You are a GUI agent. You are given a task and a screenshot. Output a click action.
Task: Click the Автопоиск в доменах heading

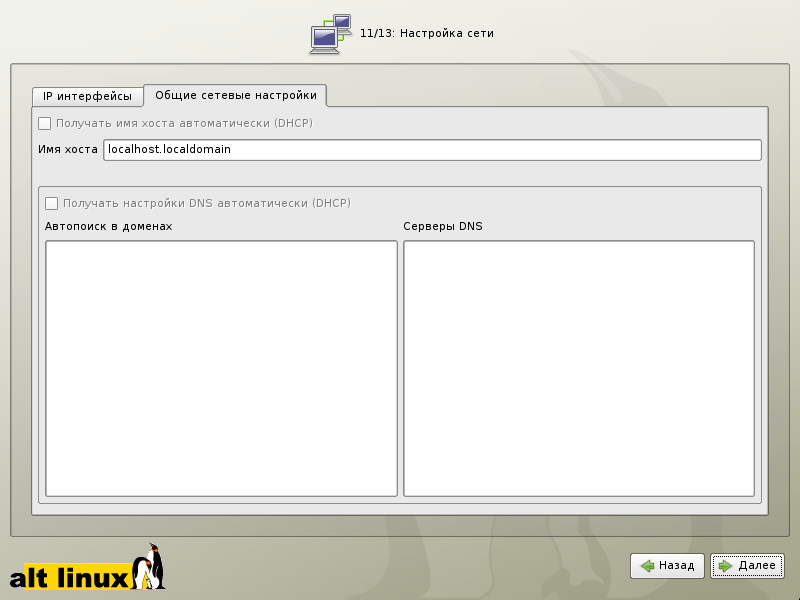pos(109,227)
